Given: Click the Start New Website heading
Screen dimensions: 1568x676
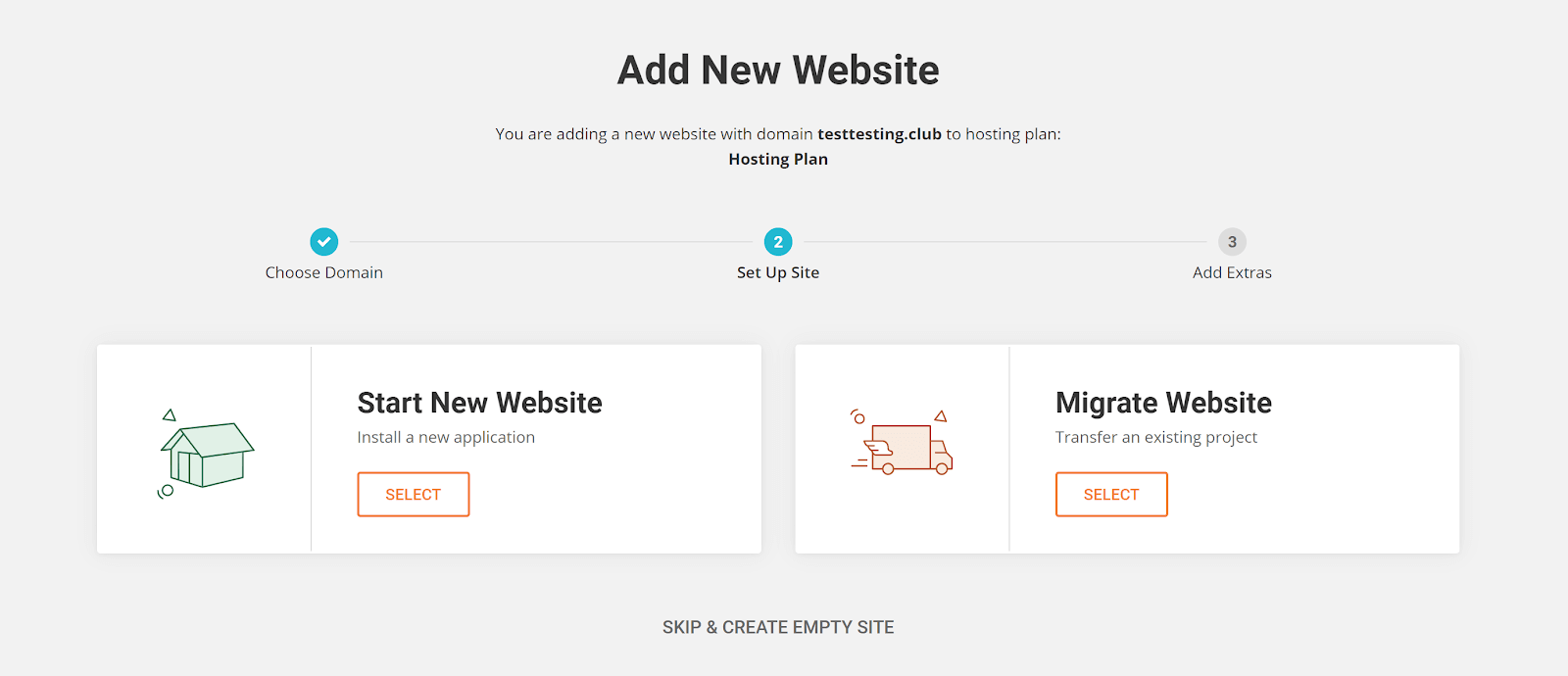Looking at the screenshot, I should coord(480,403).
